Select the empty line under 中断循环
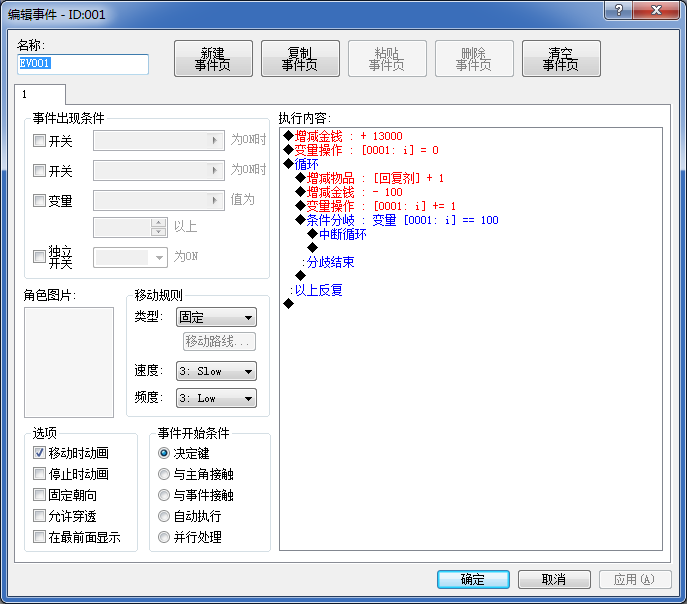687x604 pixels. point(312,248)
